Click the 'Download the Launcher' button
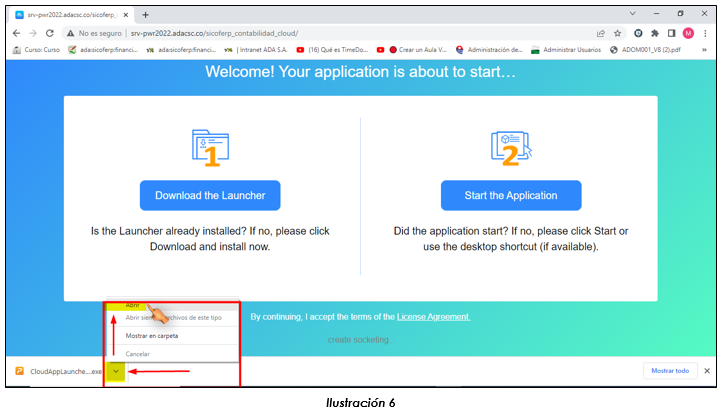The height and width of the screenshot is (416, 723). pos(210,195)
